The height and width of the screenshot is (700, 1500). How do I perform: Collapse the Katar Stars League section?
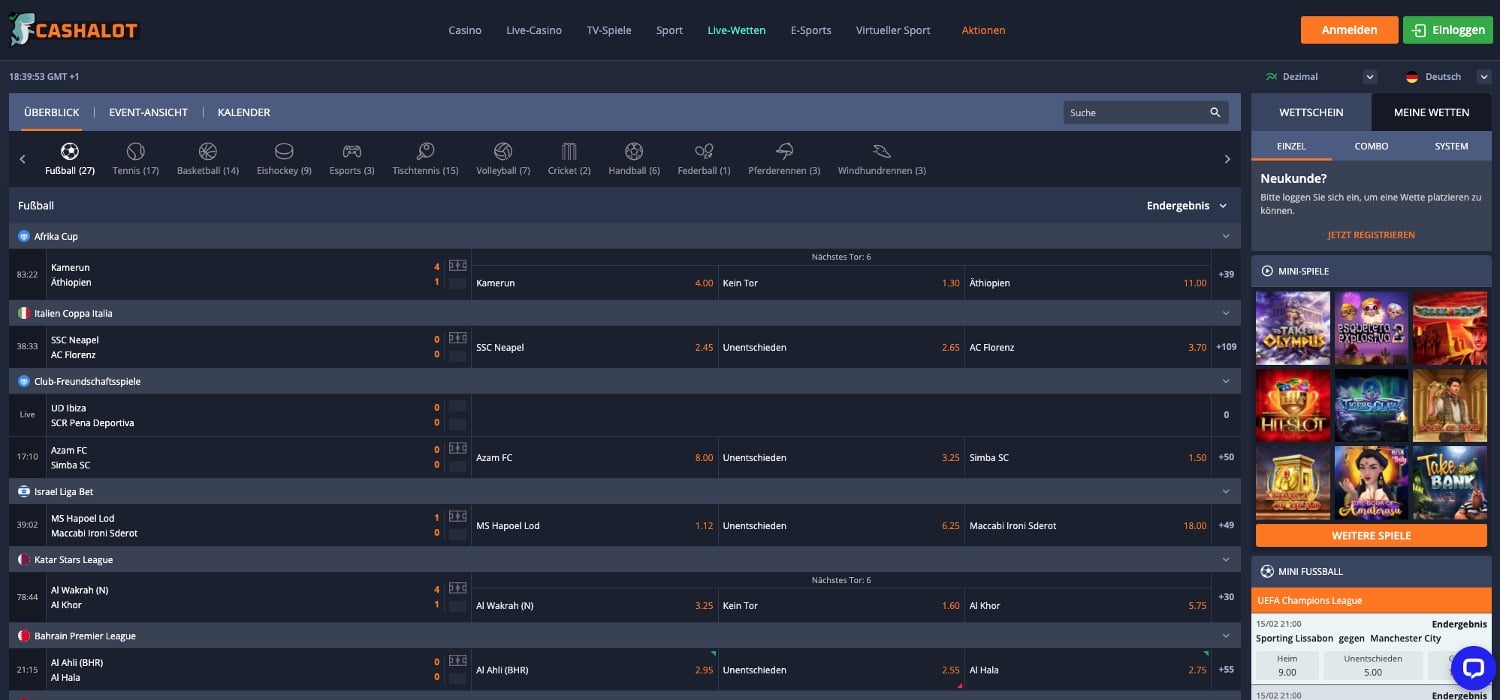coord(1226,560)
